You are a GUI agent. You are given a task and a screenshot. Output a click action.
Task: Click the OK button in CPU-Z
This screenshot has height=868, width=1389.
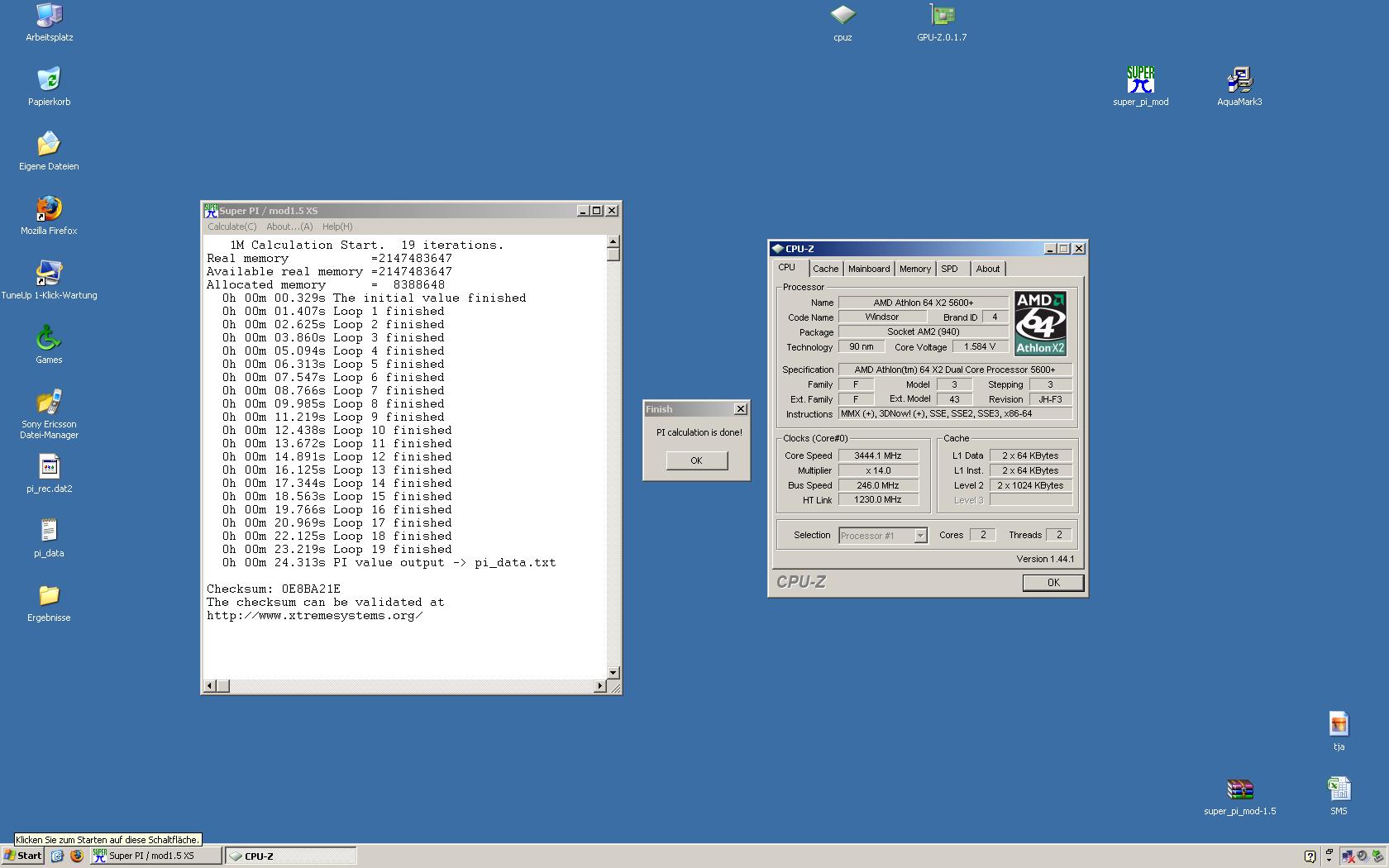1053,583
